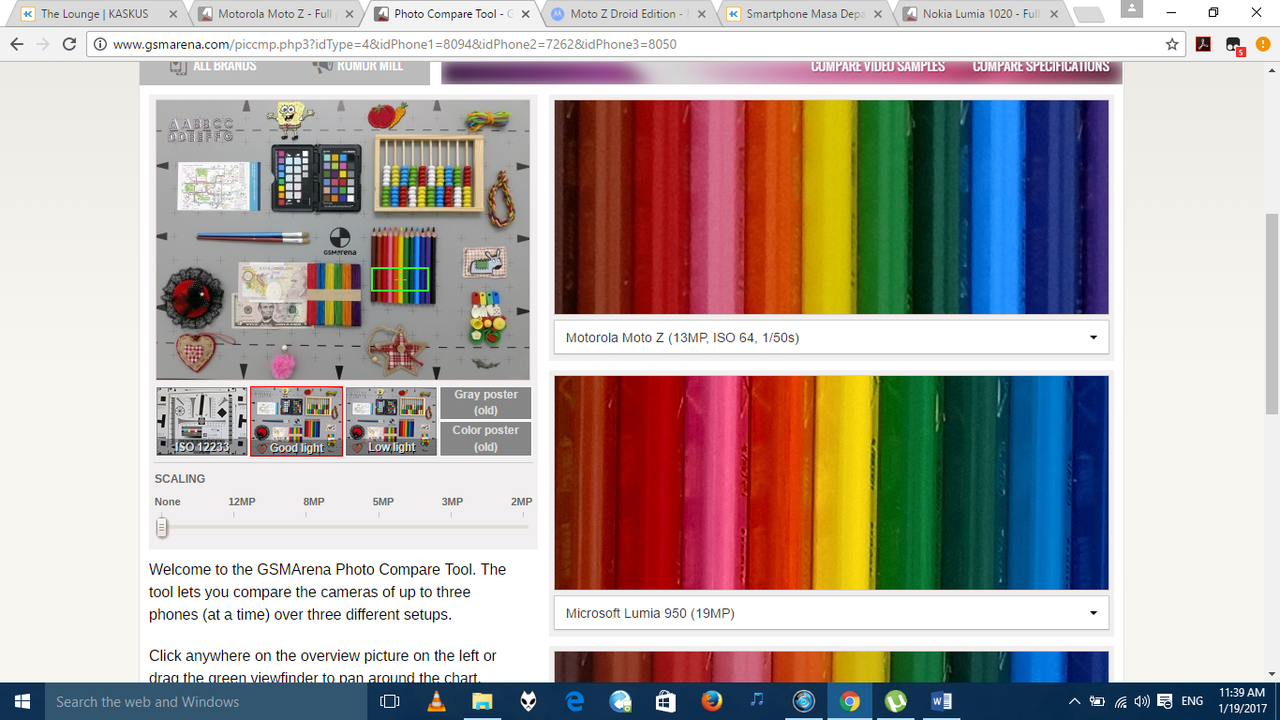Select the Good light chart thumbnail
Viewport: 1280px width, 720px height.
click(297, 422)
